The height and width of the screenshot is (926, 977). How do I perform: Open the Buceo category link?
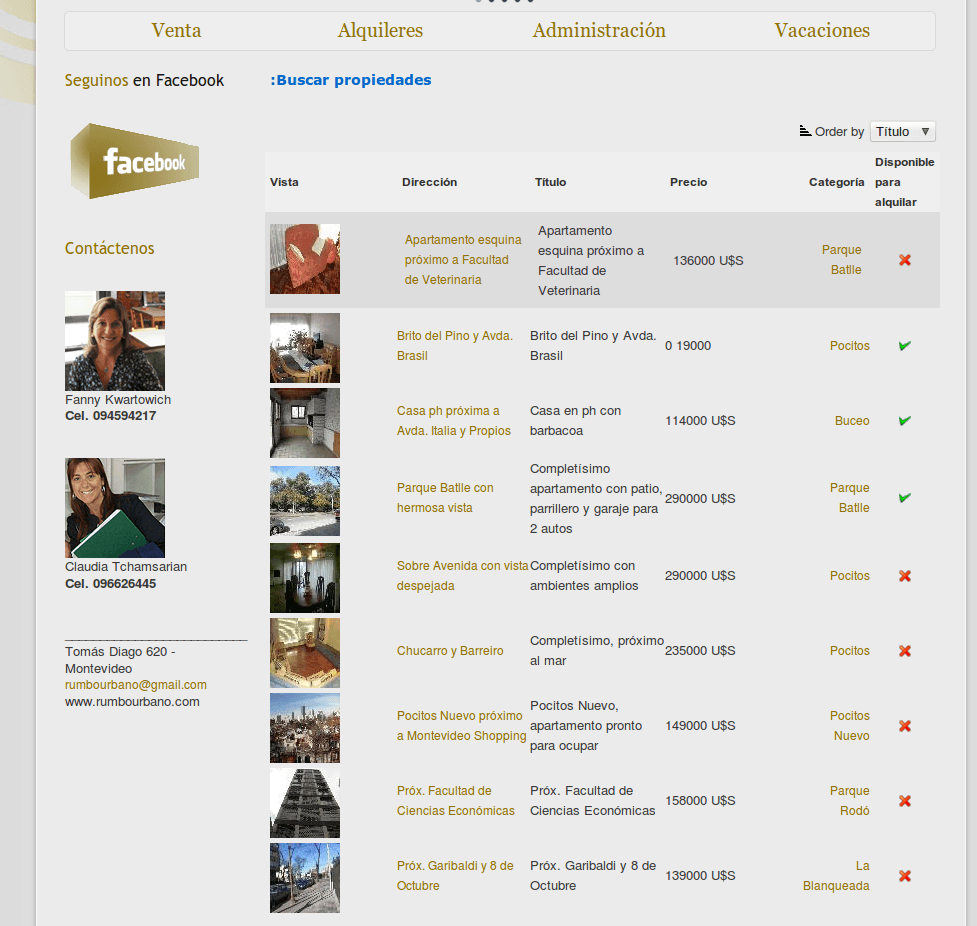(852, 421)
